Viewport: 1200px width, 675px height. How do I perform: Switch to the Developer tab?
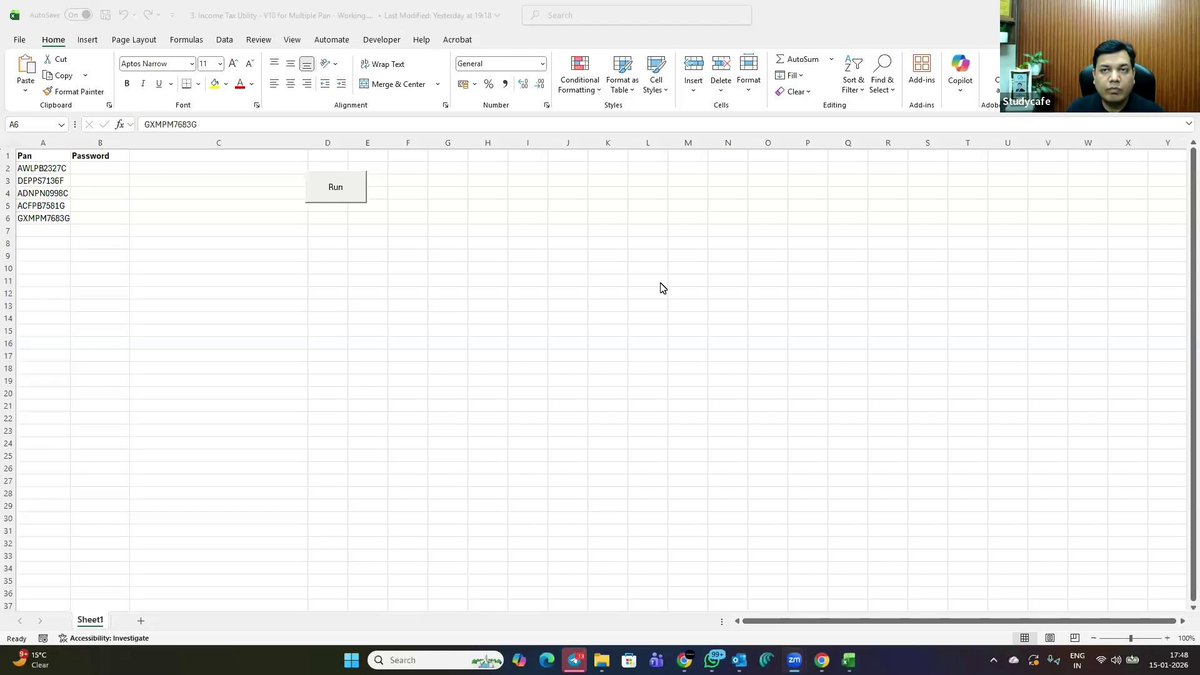381,40
